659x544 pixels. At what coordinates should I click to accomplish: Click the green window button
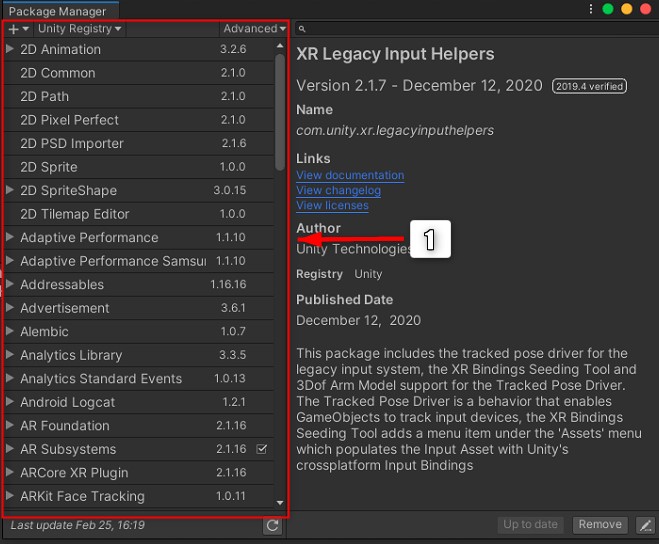(x=608, y=9)
